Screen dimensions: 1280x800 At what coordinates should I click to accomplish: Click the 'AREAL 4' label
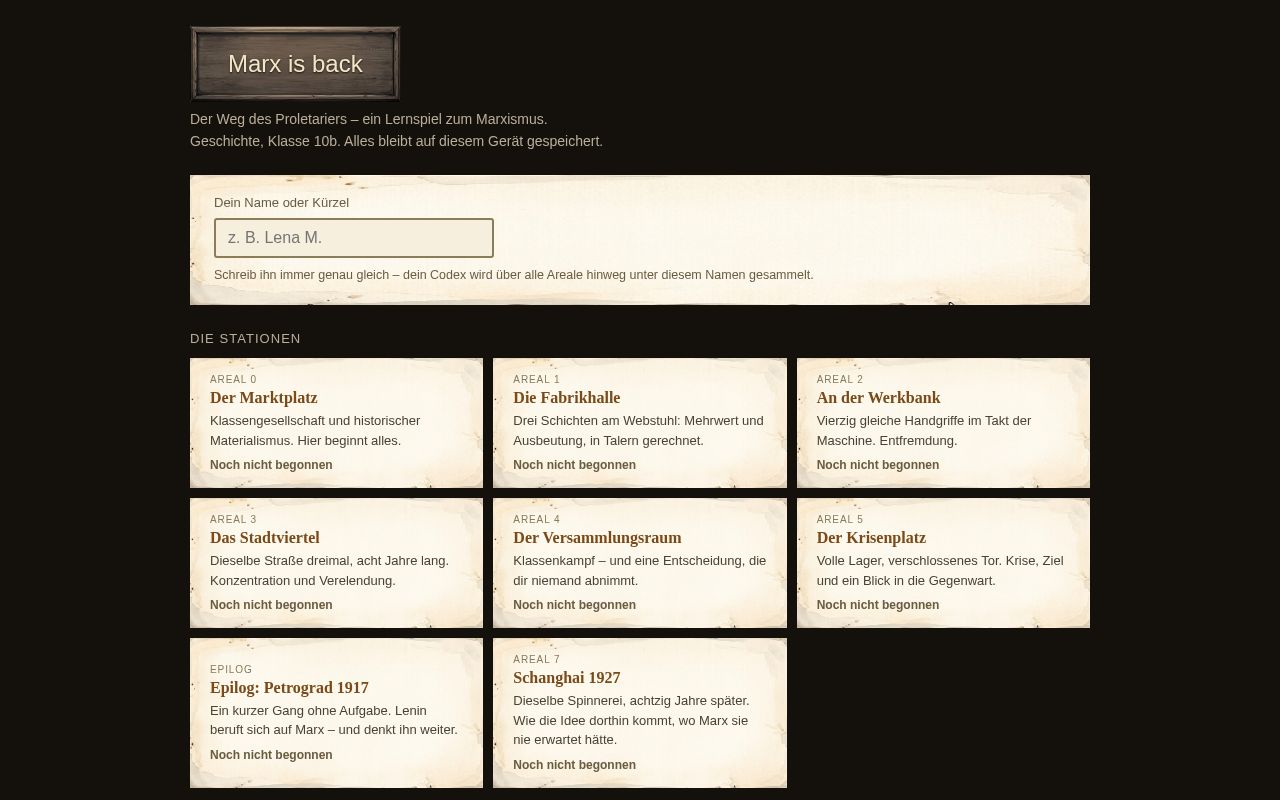pyautogui.click(x=537, y=519)
